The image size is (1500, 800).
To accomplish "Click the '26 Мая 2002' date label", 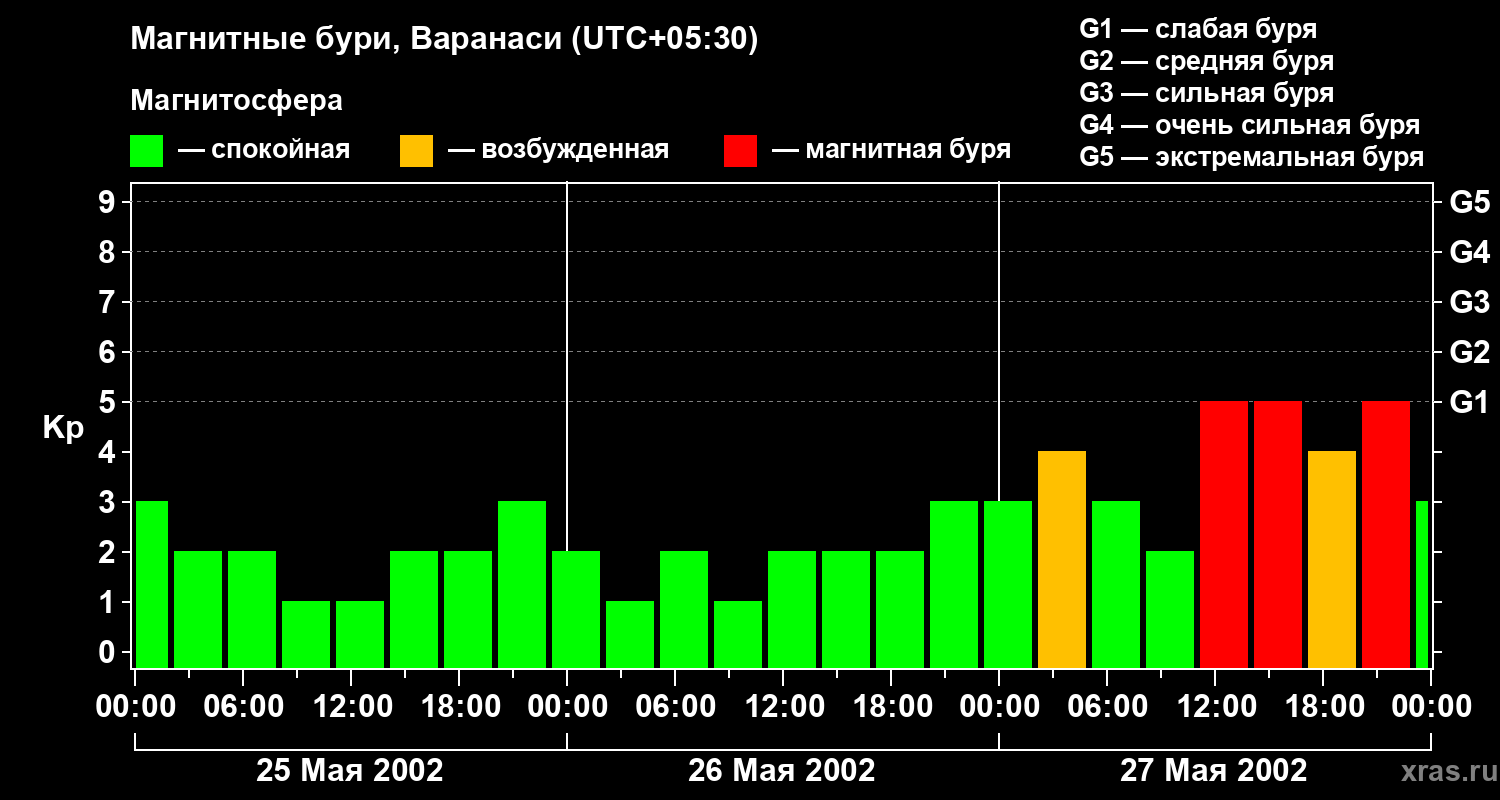I will (x=782, y=771).
